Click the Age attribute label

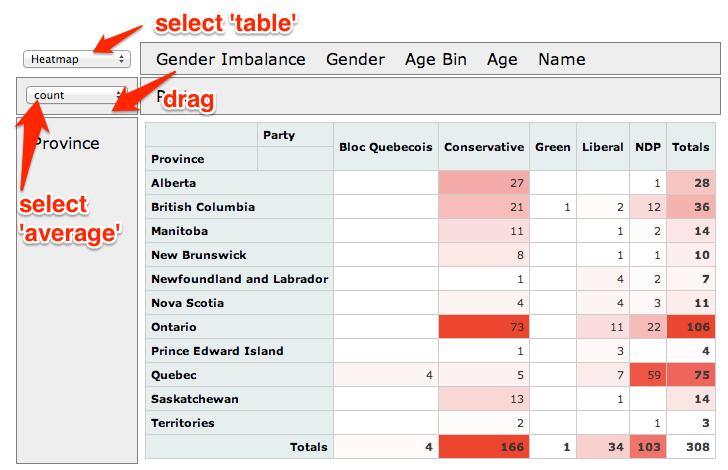coord(502,59)
